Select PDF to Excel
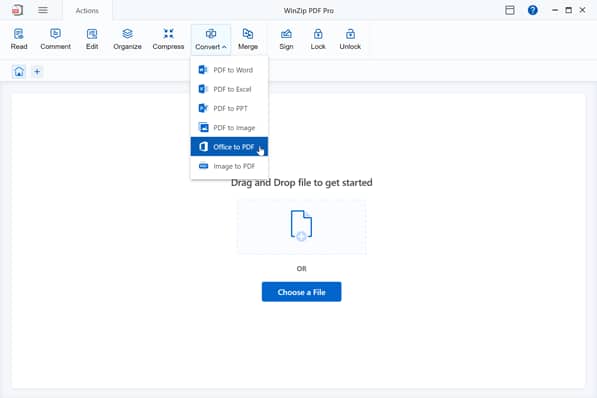The image size is (597, 398). [x=229, y=89]
